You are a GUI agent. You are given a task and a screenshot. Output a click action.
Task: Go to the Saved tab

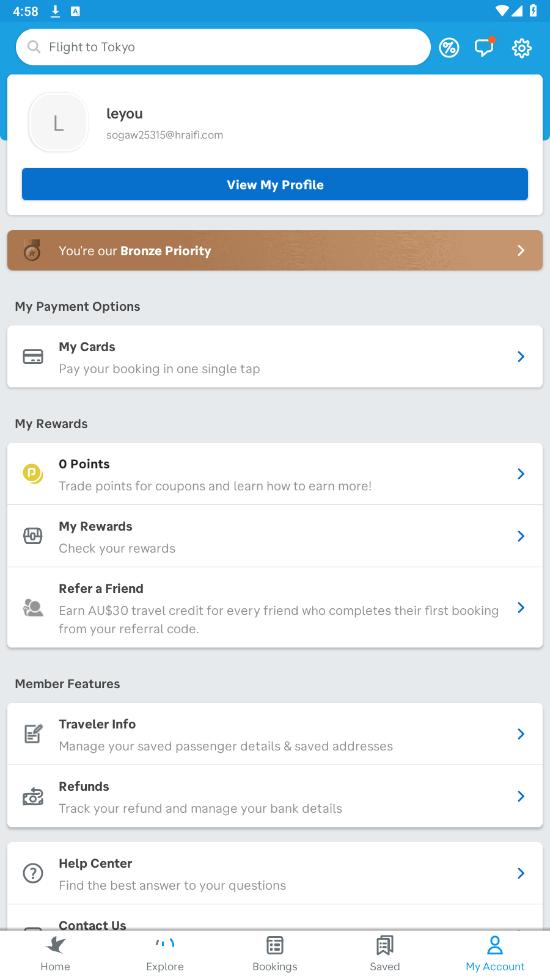coord(385,953)
